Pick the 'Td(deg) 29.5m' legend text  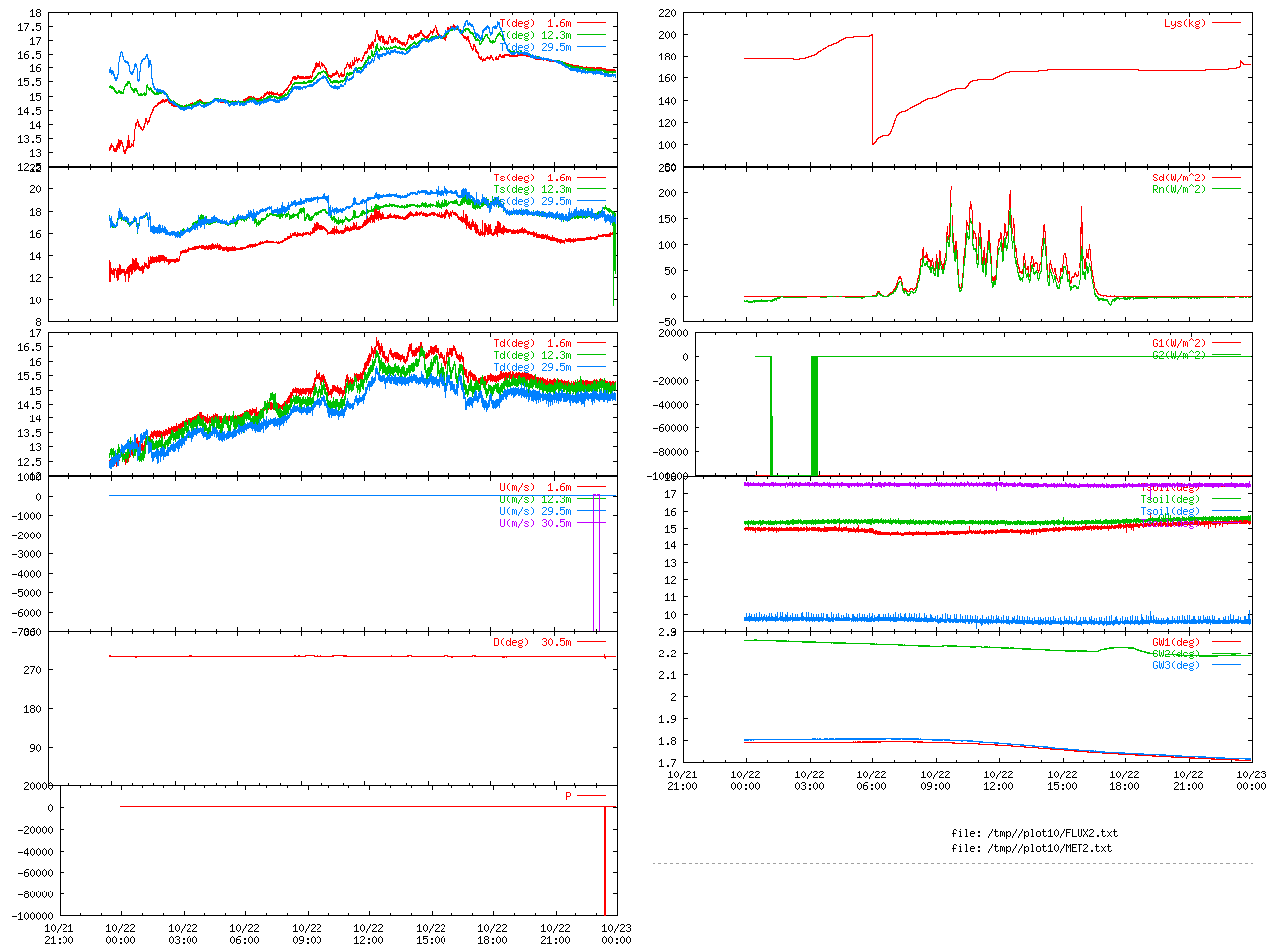pos(532,367)
